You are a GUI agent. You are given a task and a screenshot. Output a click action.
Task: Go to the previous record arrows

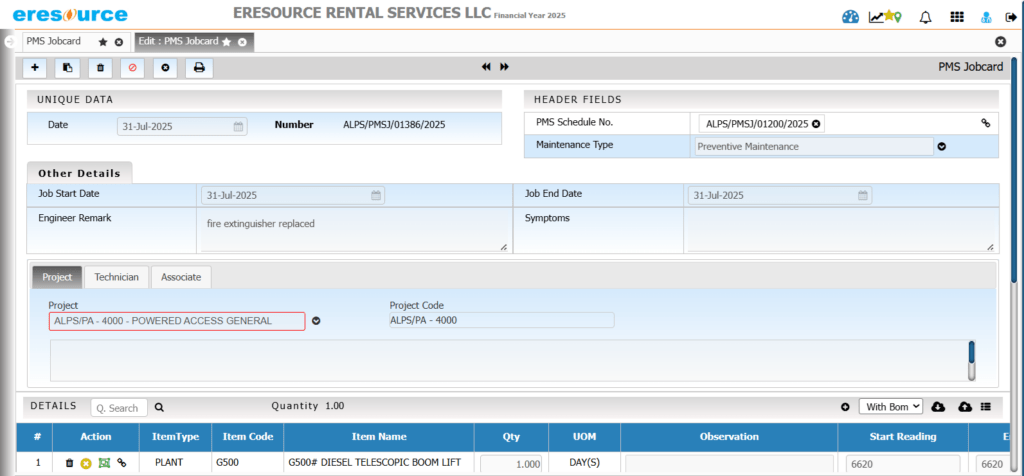(486, 67)
